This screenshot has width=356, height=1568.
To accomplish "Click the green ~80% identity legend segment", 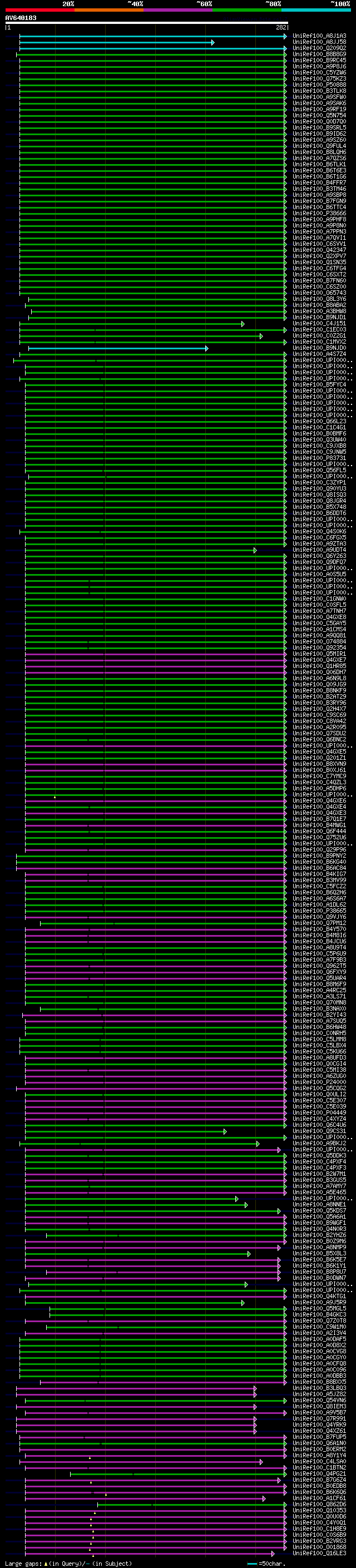I will 247,10.
